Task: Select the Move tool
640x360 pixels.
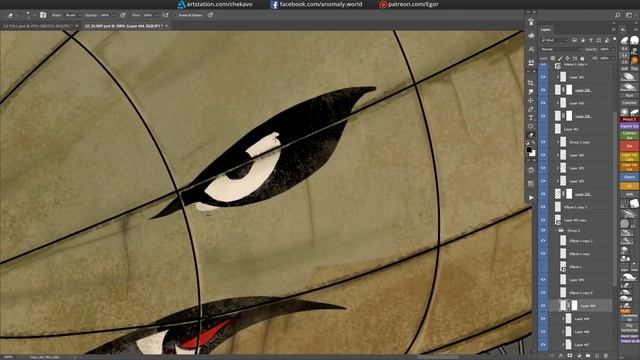Action: pyautogui.click(x=531, y=100)
